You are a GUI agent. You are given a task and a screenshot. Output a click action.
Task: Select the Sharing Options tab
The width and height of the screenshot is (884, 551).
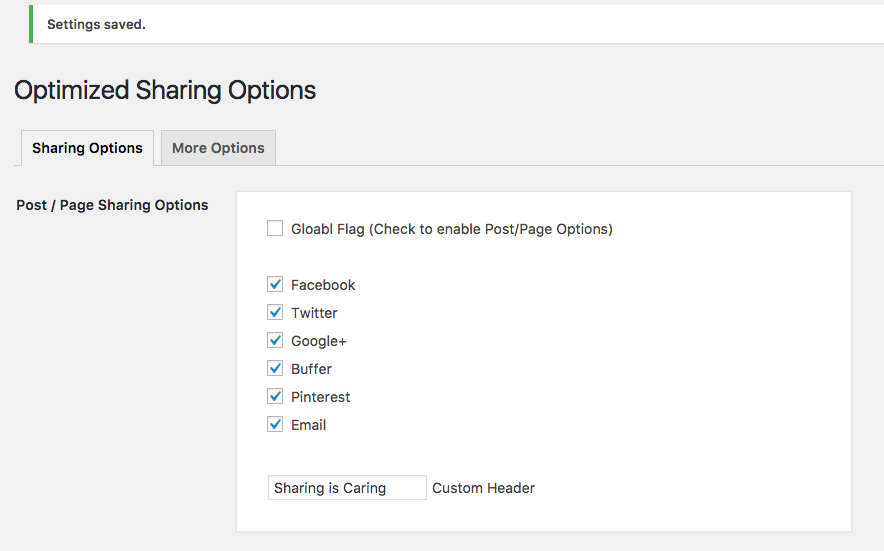[x=87, y=148]
